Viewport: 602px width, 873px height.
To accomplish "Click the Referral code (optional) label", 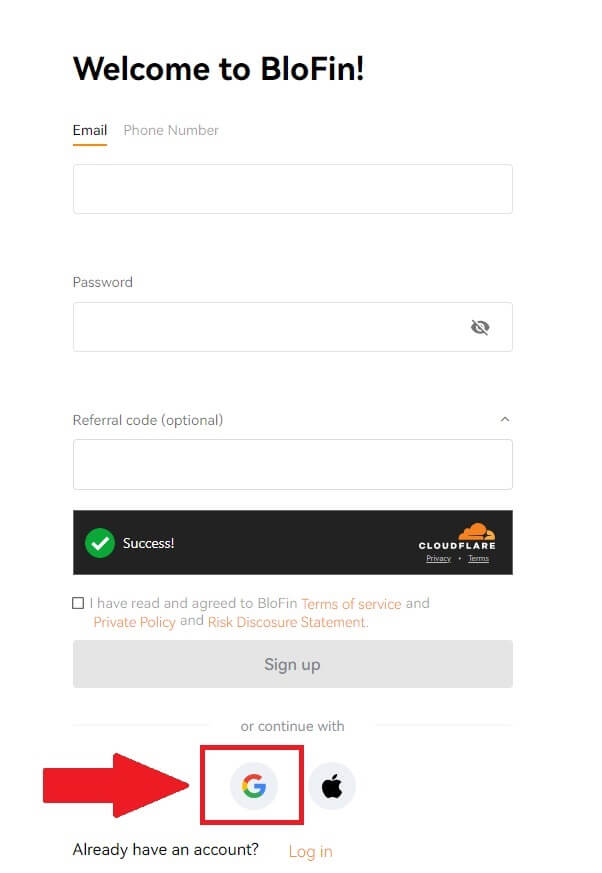I will click(x=148, y=420).
